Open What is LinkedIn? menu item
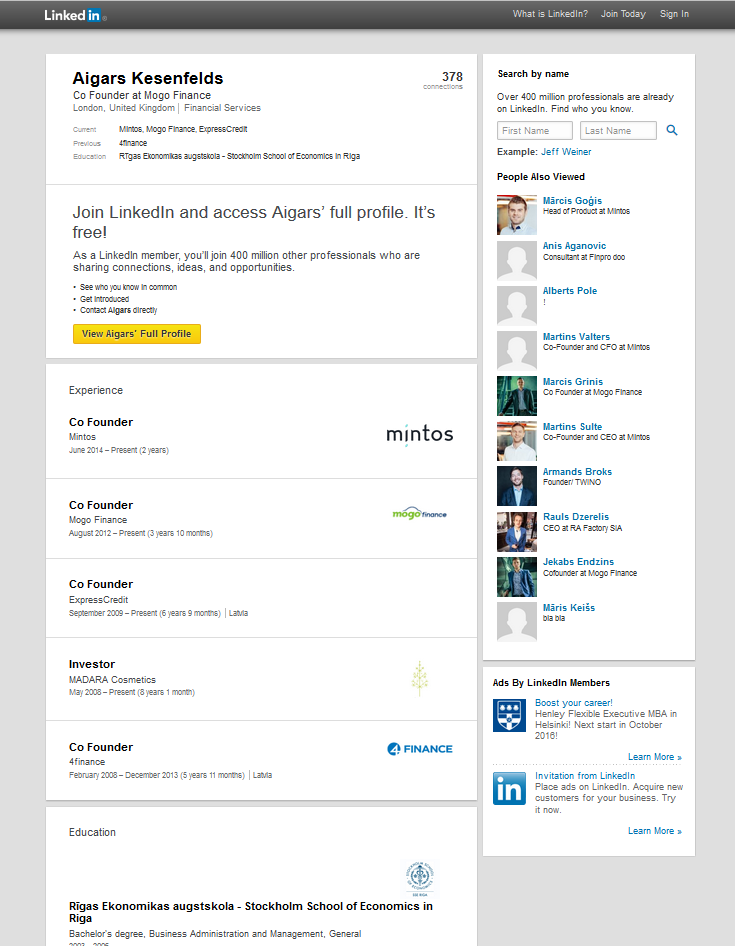This screenshot has width=735, height=946. pyautogui.click(x=550, y=14)
